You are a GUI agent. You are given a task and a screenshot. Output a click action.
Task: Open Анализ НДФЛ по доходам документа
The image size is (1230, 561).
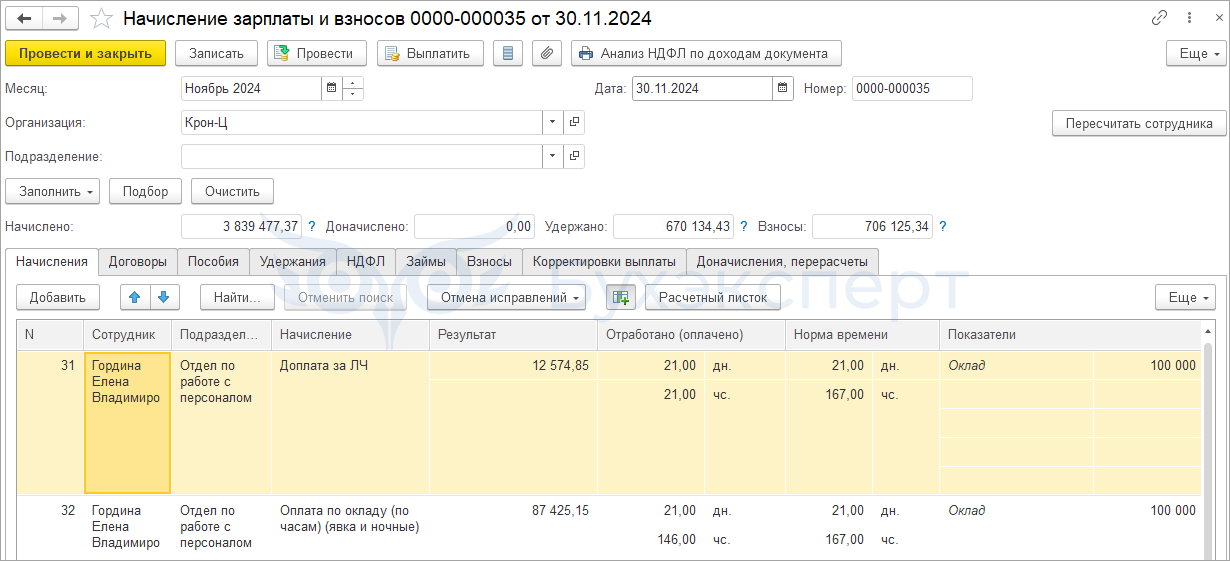click(706, 53)
